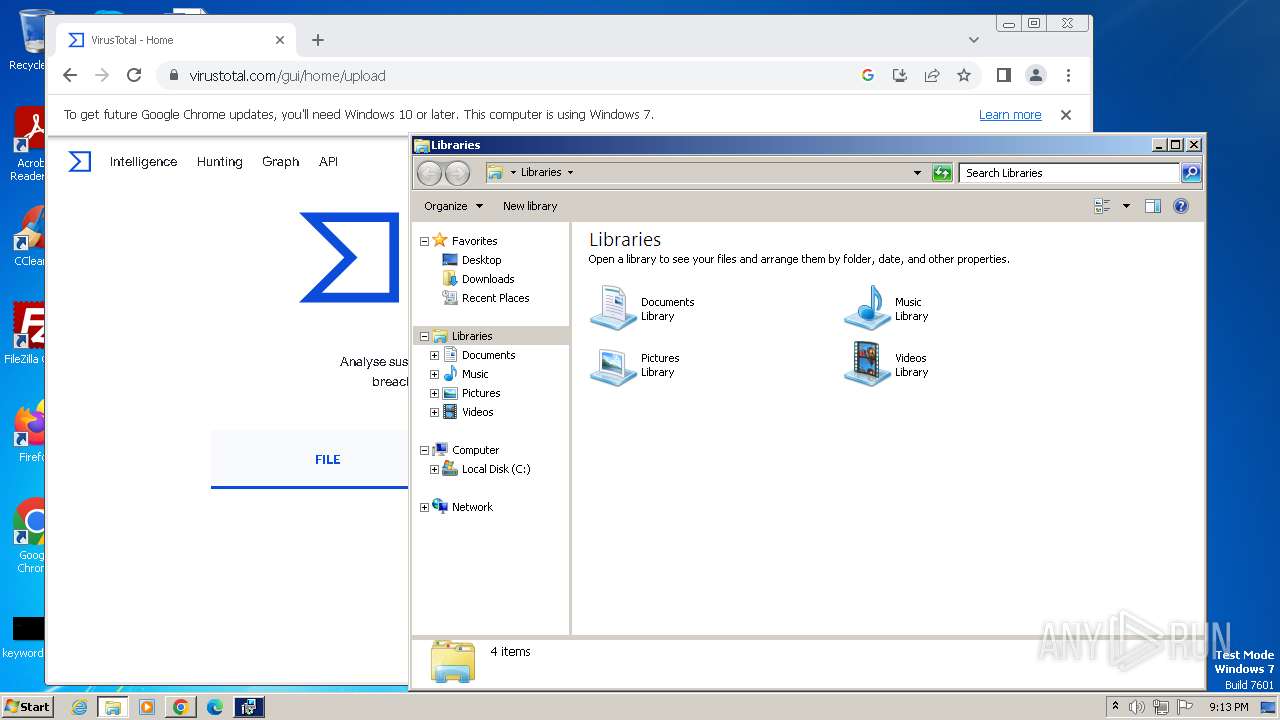Follow the Learn more link in Chrome
Image resolution: width=1280 pixels, height=720 pixels.
pyautogui.click(x=1010, y=115)
